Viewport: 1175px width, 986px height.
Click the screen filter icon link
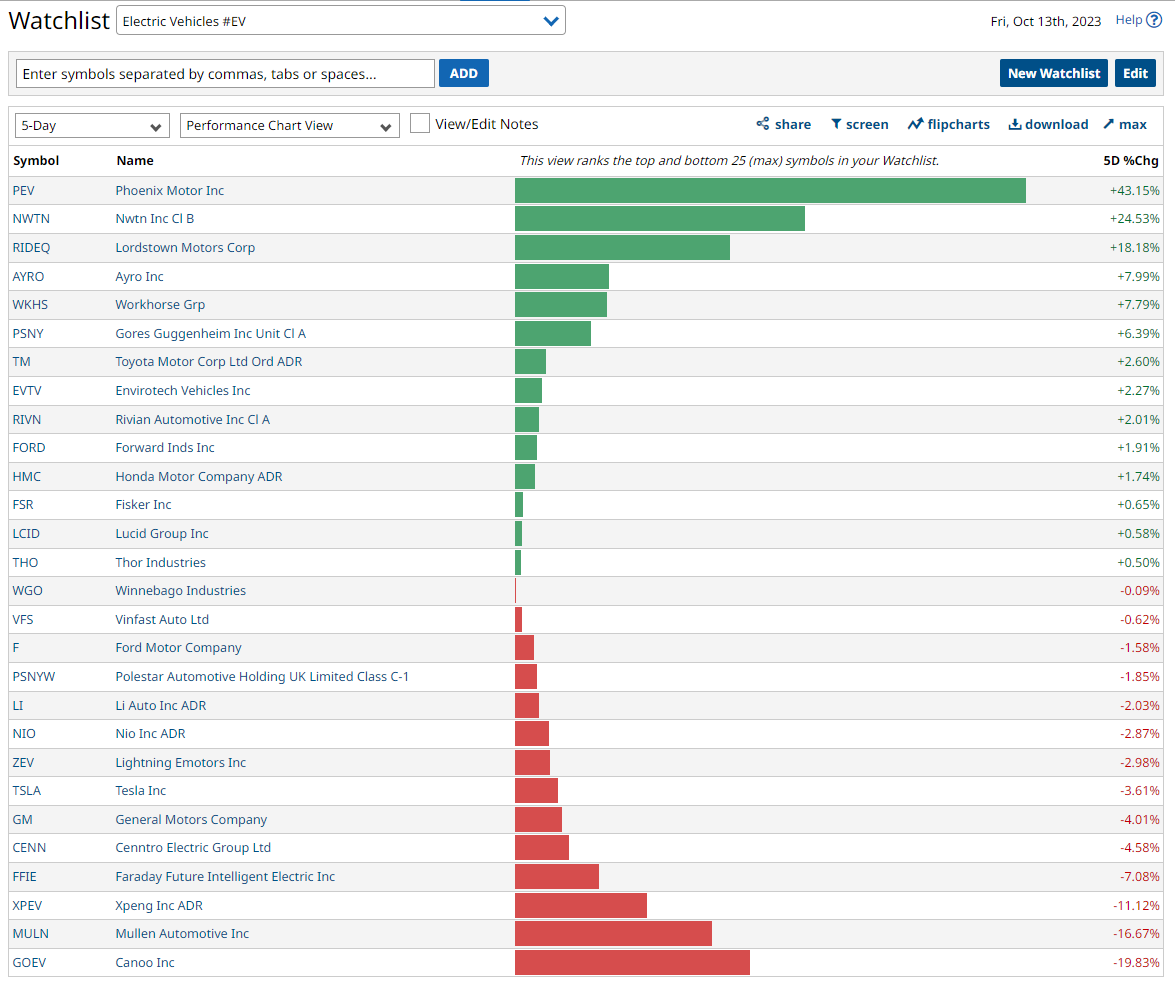click(860, 124)
